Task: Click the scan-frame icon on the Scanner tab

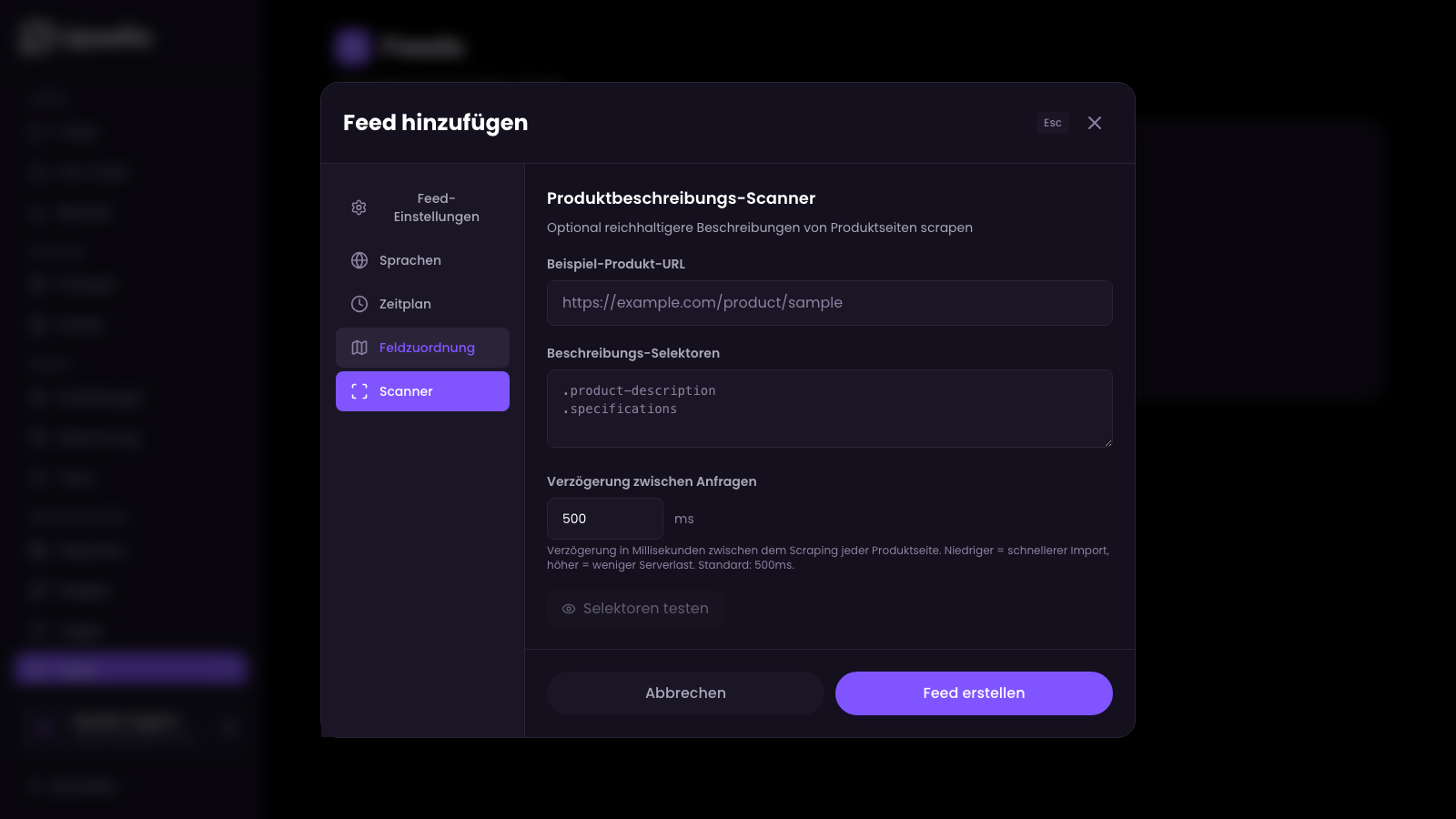Action: click(359, 391)
